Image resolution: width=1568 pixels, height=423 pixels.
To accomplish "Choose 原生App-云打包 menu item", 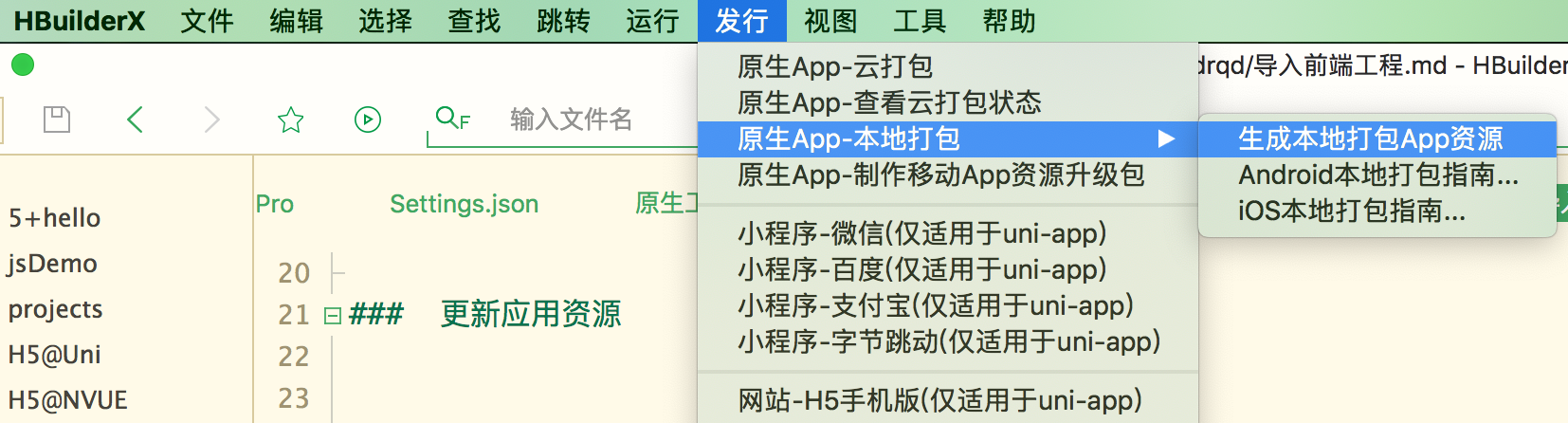I will click(x=948, y=66).
